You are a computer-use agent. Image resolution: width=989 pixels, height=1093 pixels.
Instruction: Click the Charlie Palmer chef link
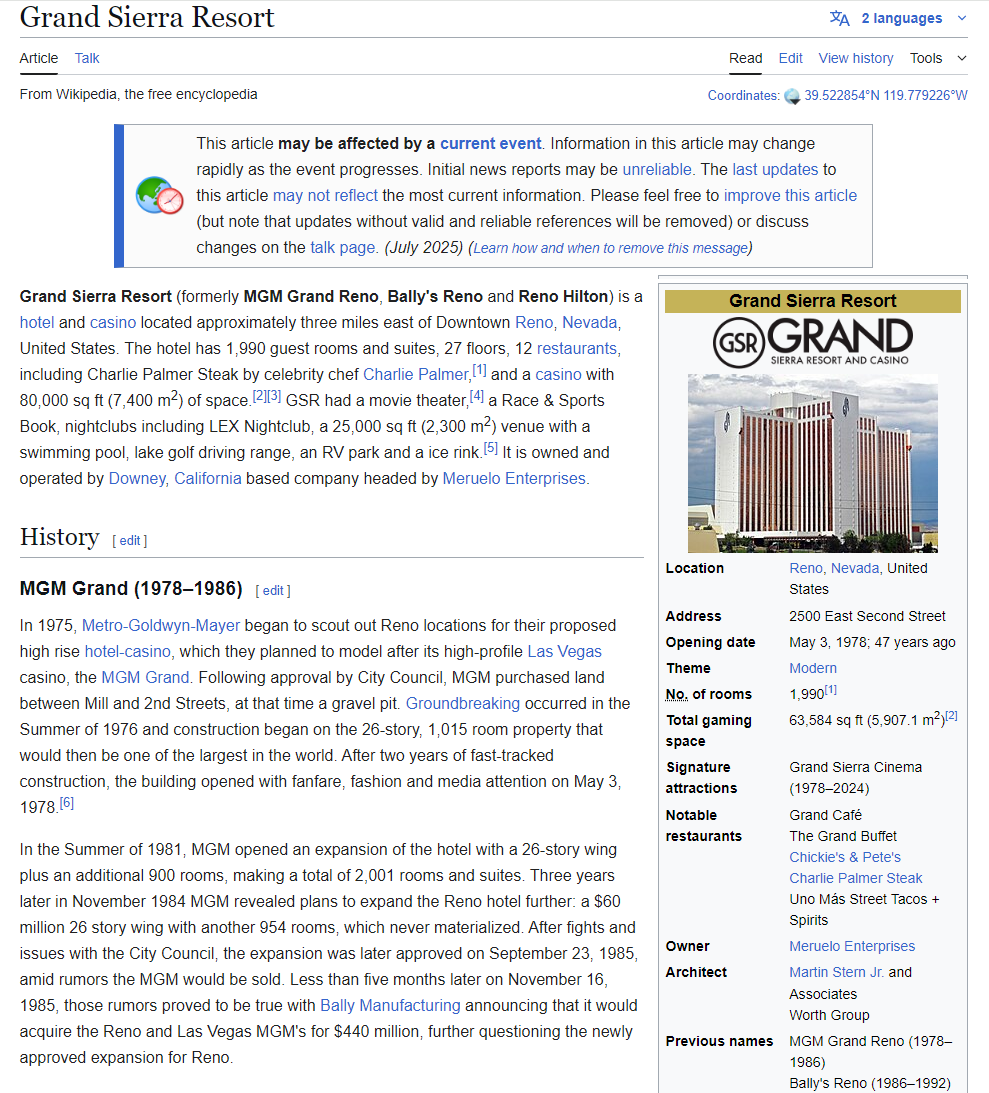pos(416,375)
